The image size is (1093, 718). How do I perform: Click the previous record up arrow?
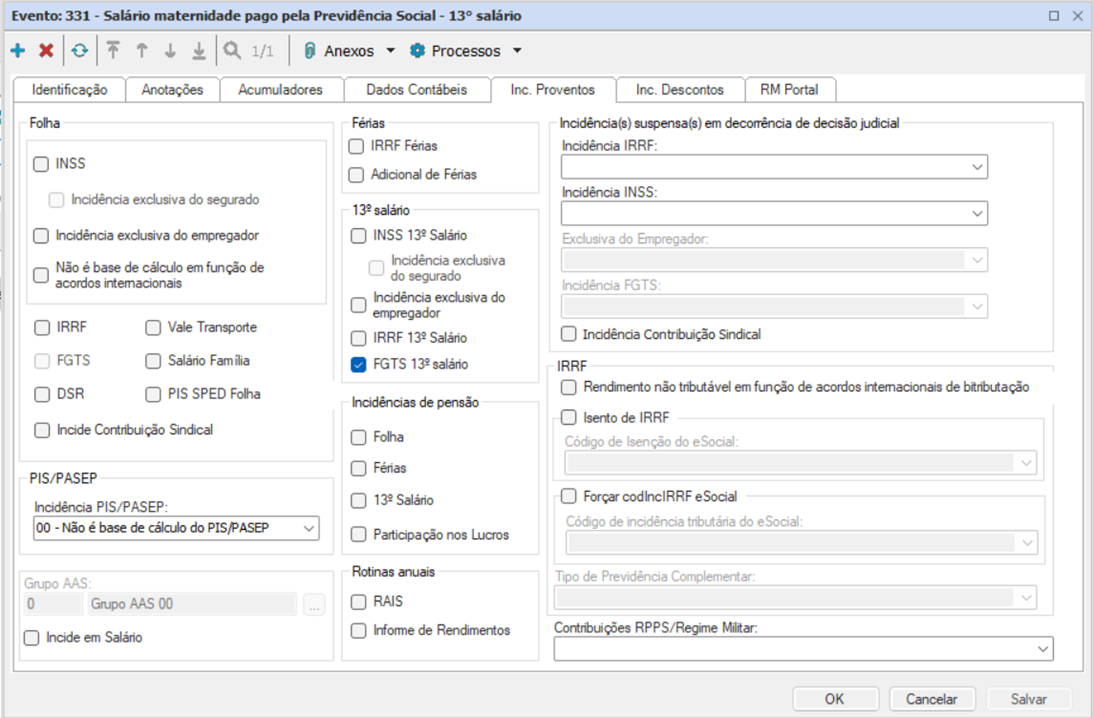coord(142,51)
